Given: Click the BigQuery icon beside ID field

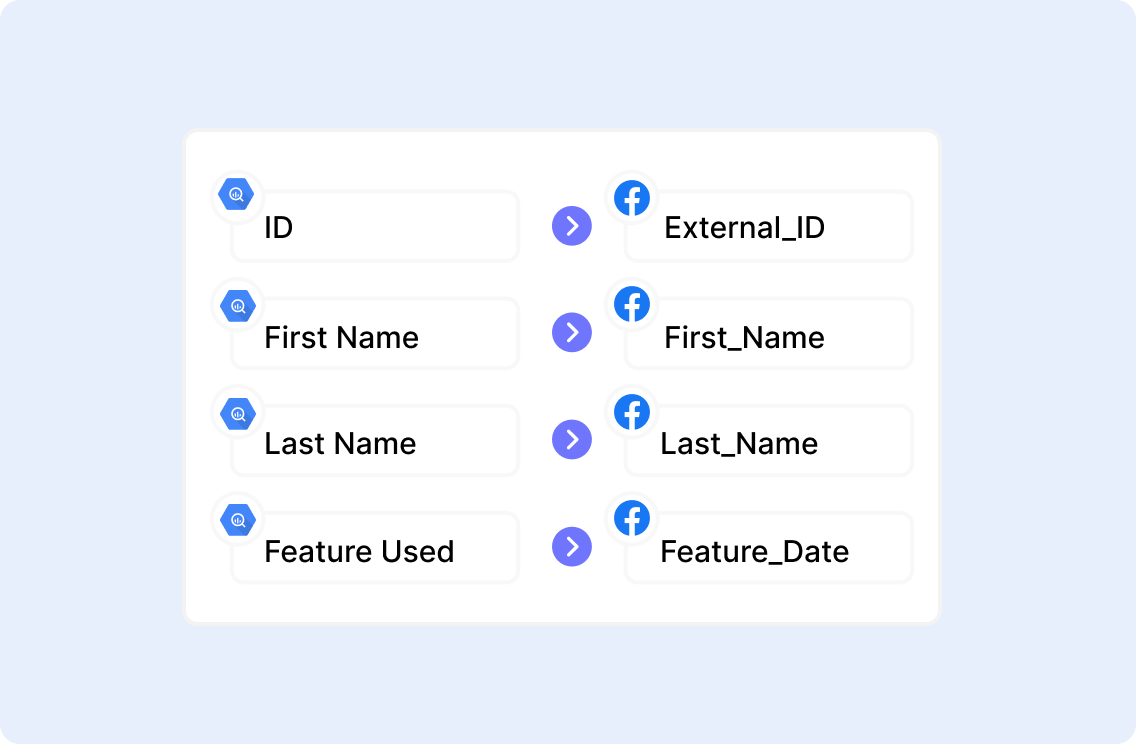Looking at the screenshot, I should pyautogui.click(x=238, y=195).
